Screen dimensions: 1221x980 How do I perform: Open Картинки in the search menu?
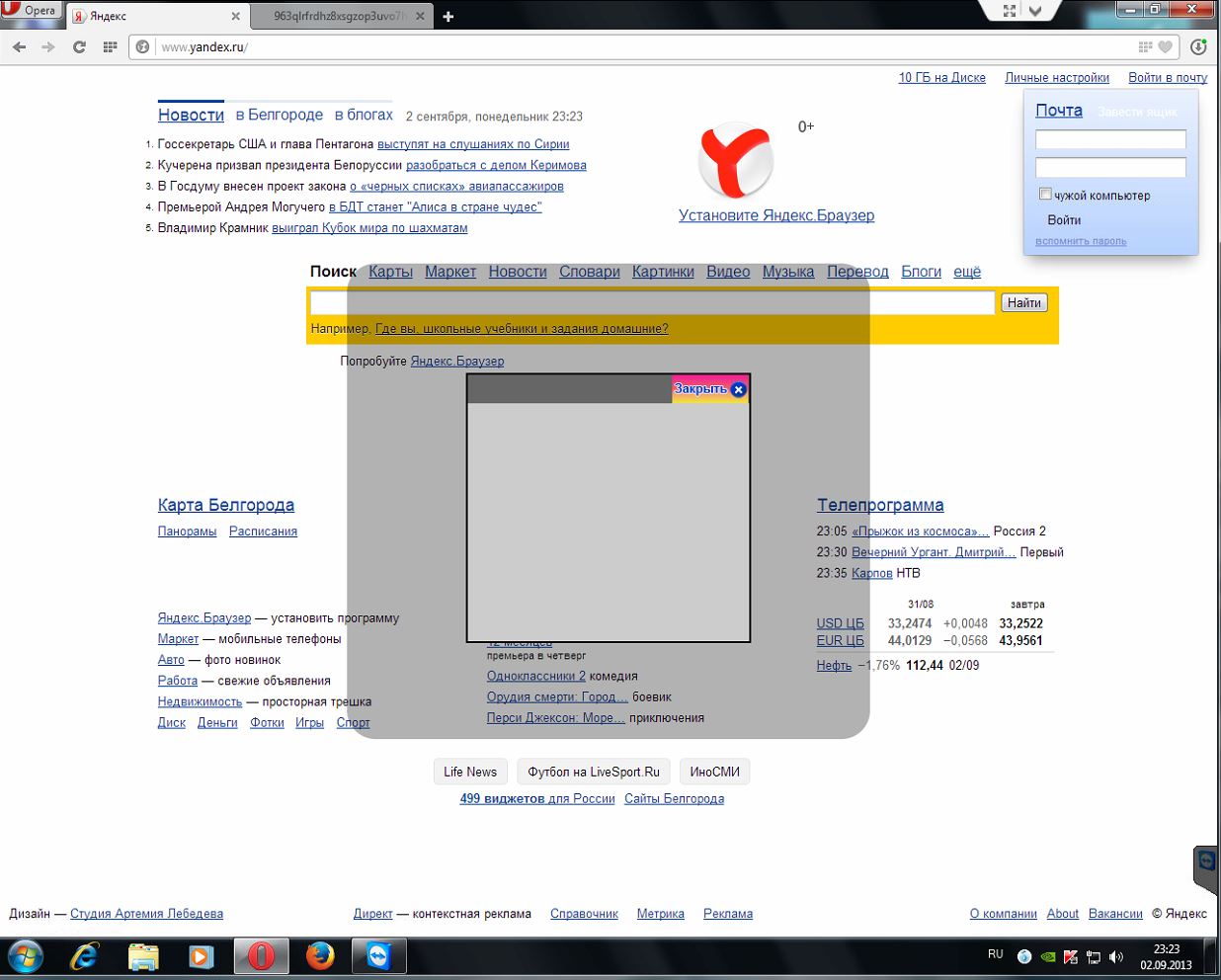point(663,272)
